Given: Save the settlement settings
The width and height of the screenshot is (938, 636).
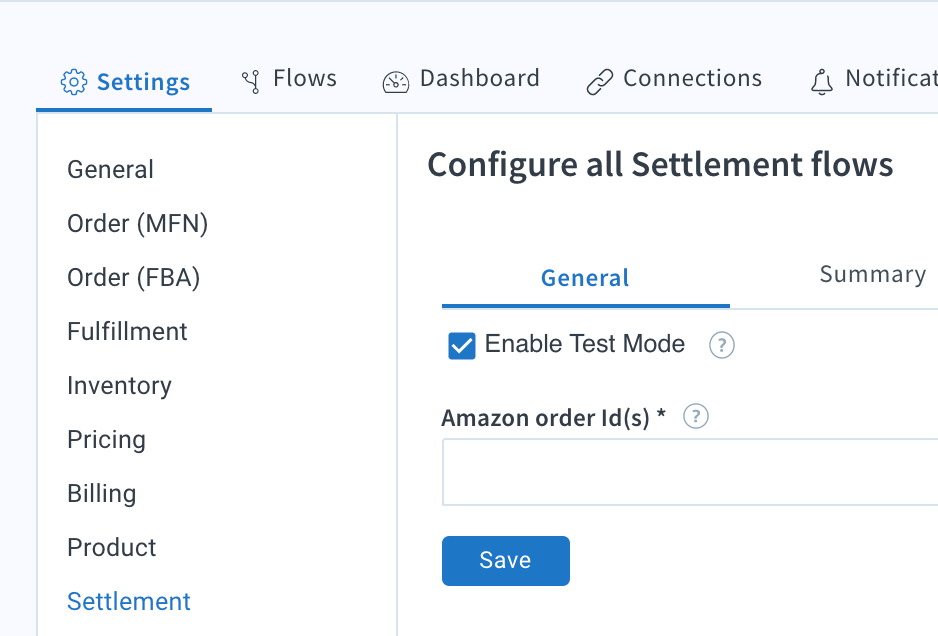Looking at the screenshot, I should point(505,561).
